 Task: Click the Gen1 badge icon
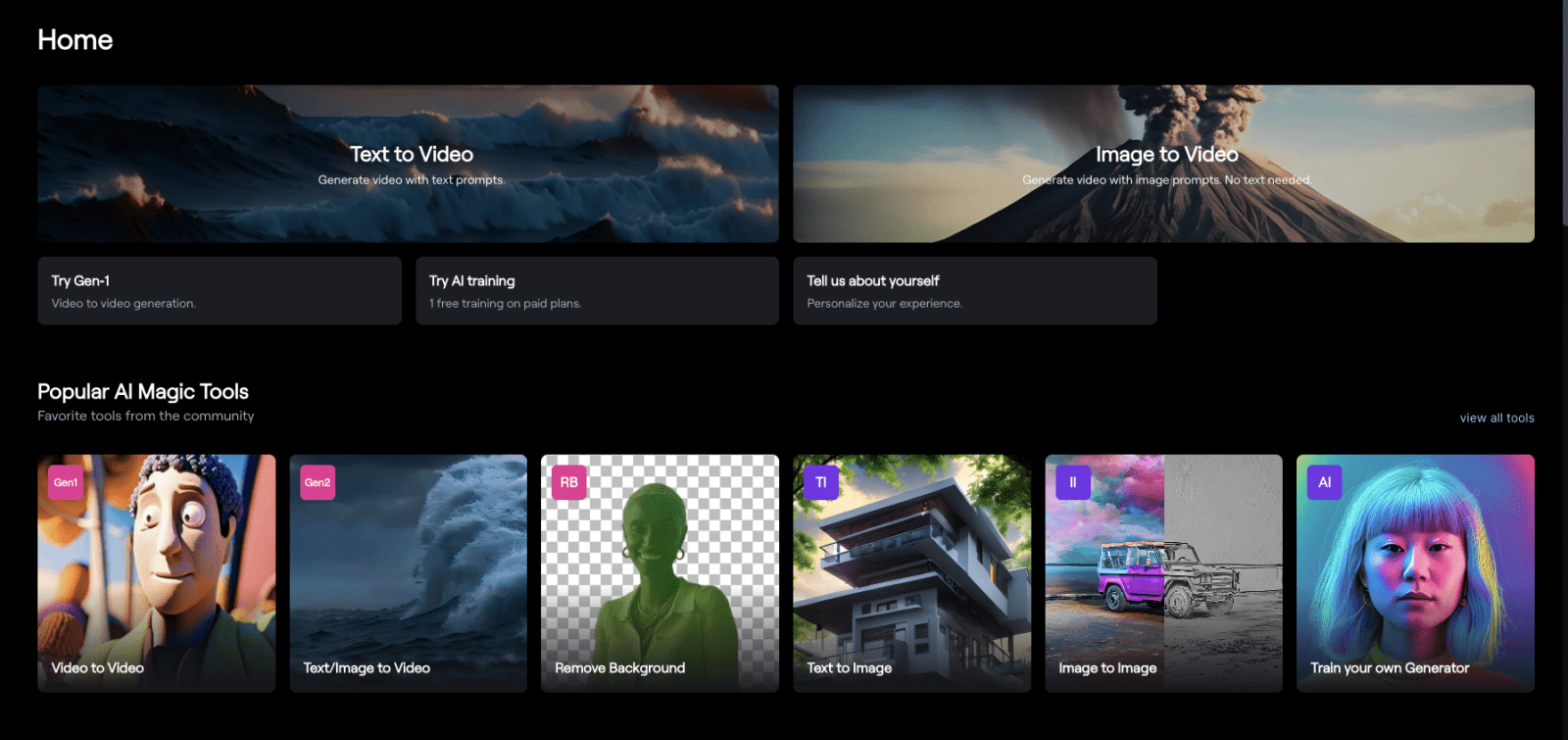pyautogui.click(x=66, y=482)
